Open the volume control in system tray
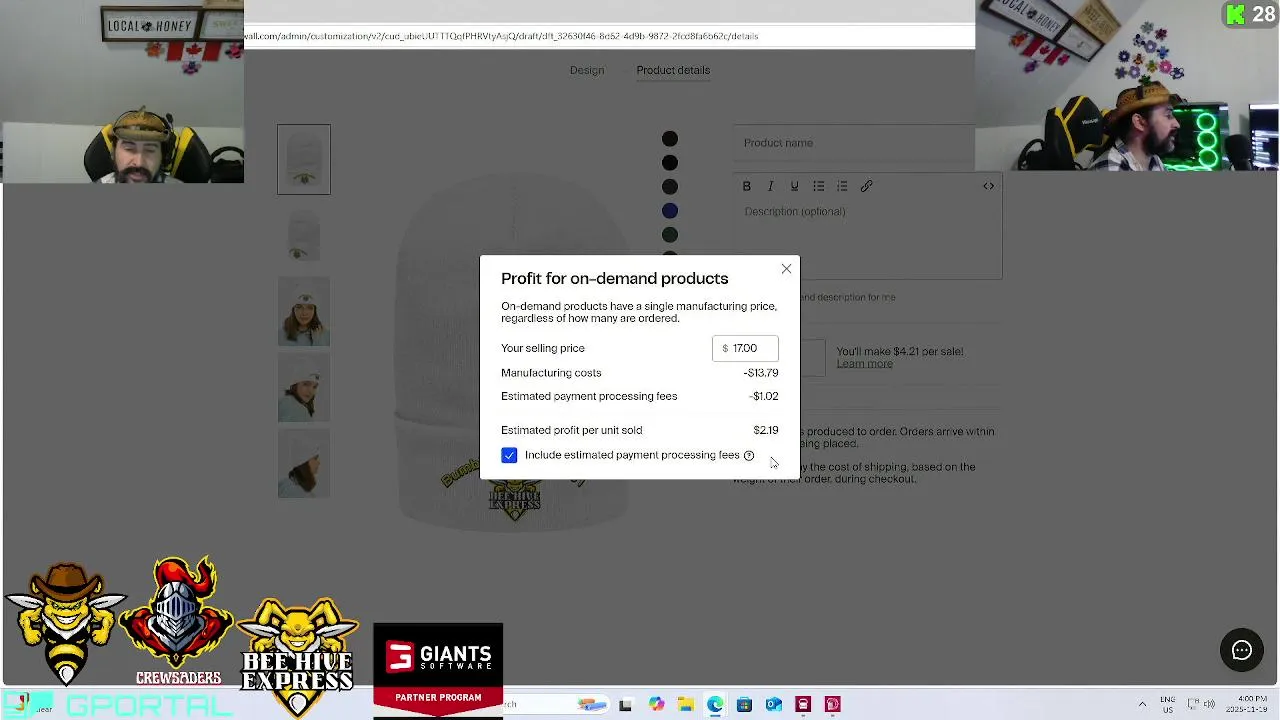Screen dimensions: 1280x720 pos(1209,704)
